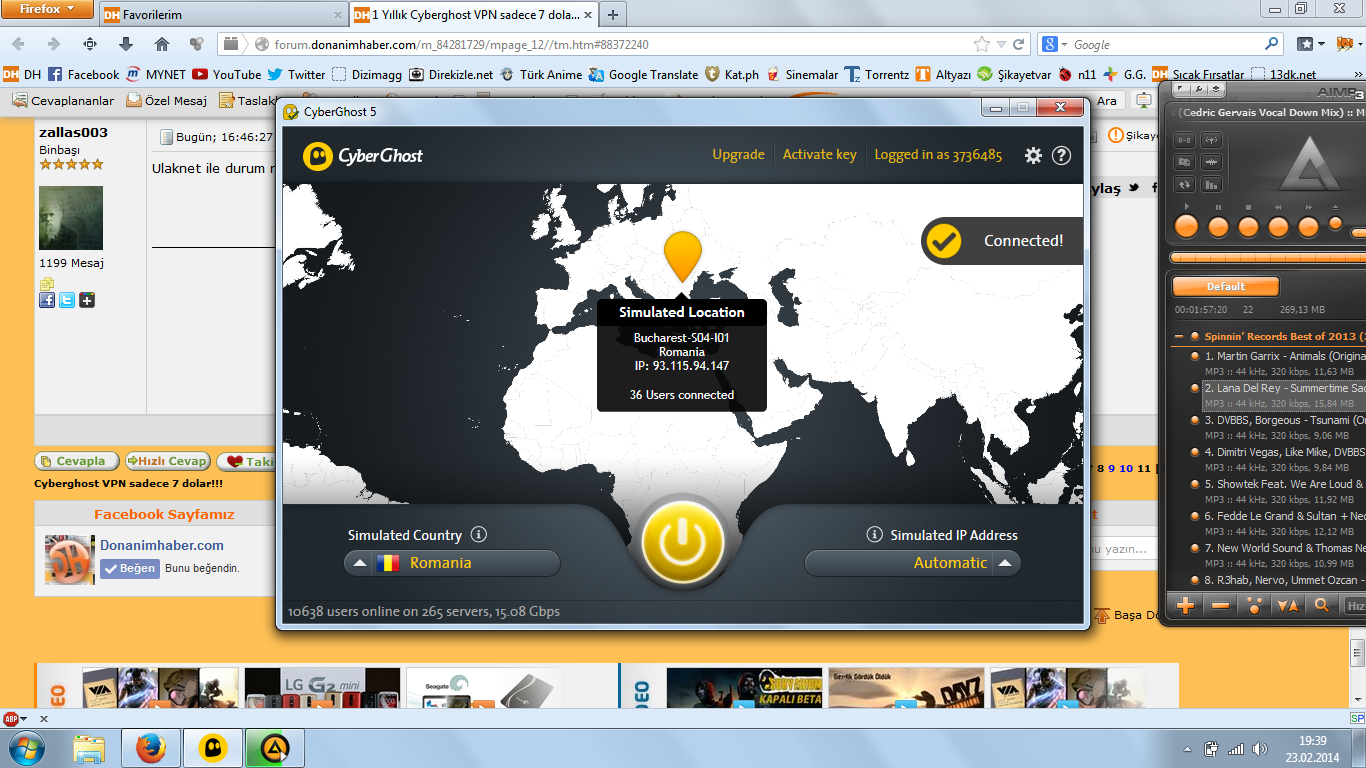
Task: Open Simulated Country Romania dropdown
Action: pyautogui.click(x=452, y=563)
